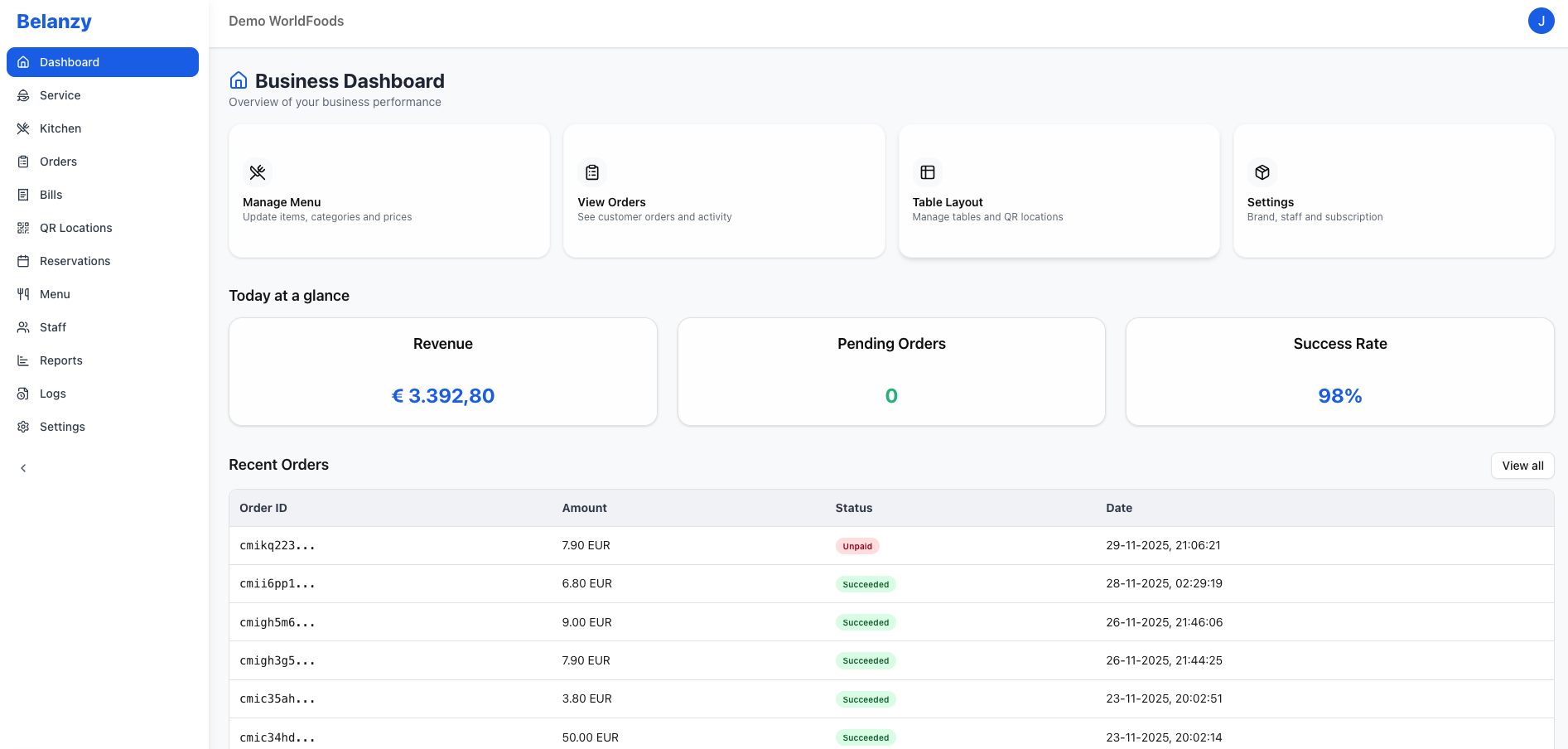Click the View all button
The image size is (1568, 749).
(1522, 466)
